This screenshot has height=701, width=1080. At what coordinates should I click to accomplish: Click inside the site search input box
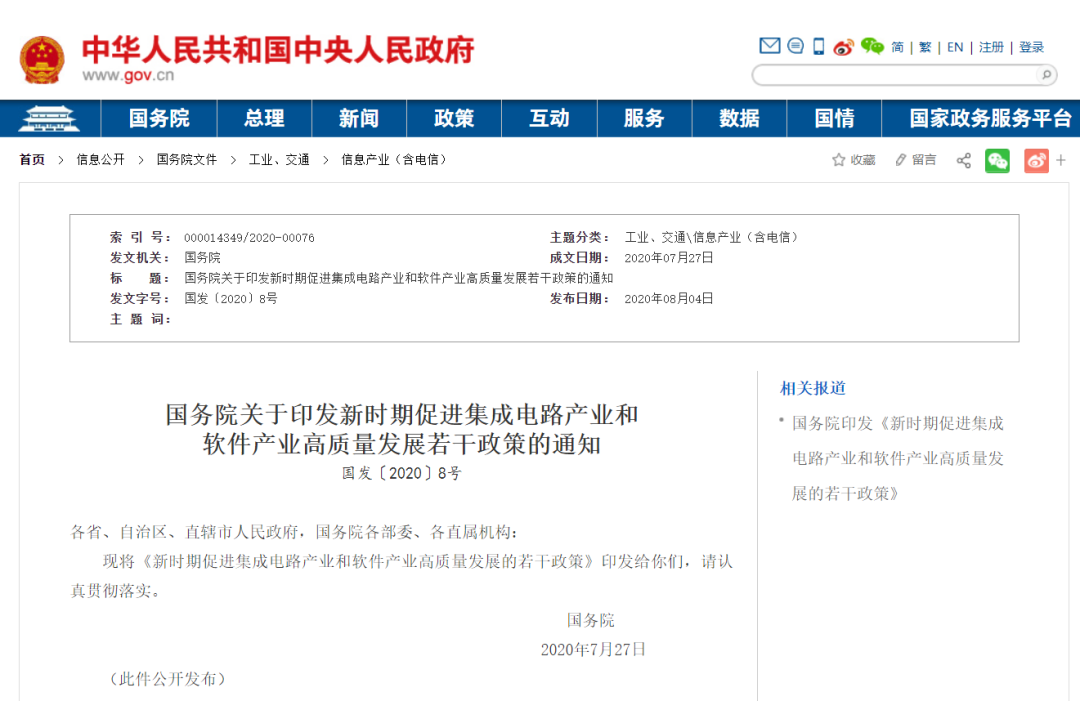point(893,75)
